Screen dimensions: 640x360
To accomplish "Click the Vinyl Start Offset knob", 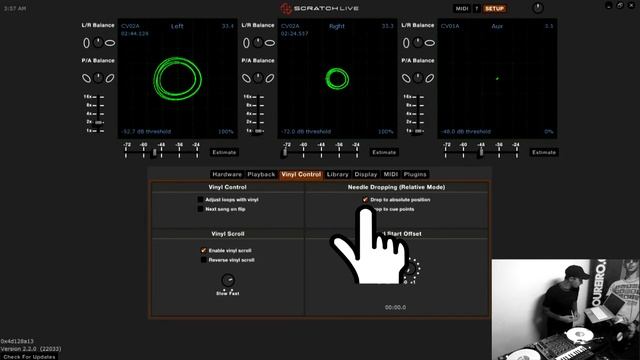I will tap(411, 268).
